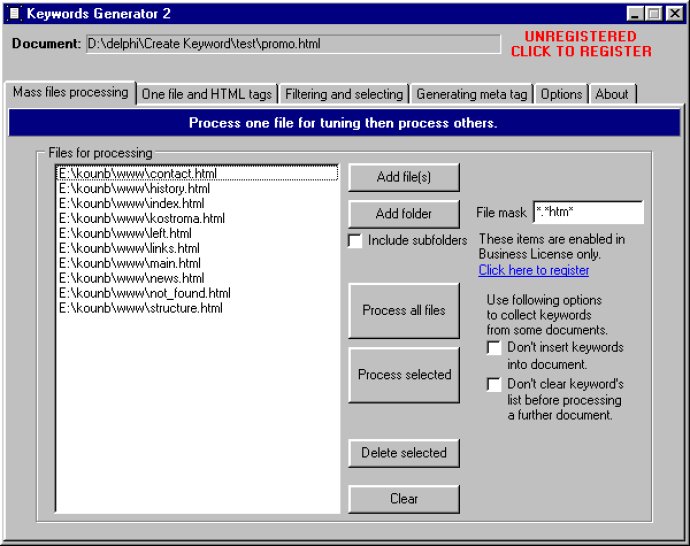Viewport: 690px width, 546px height.
Task: Go to Generating meta tag tab
Action: click(x=472, y=94)
